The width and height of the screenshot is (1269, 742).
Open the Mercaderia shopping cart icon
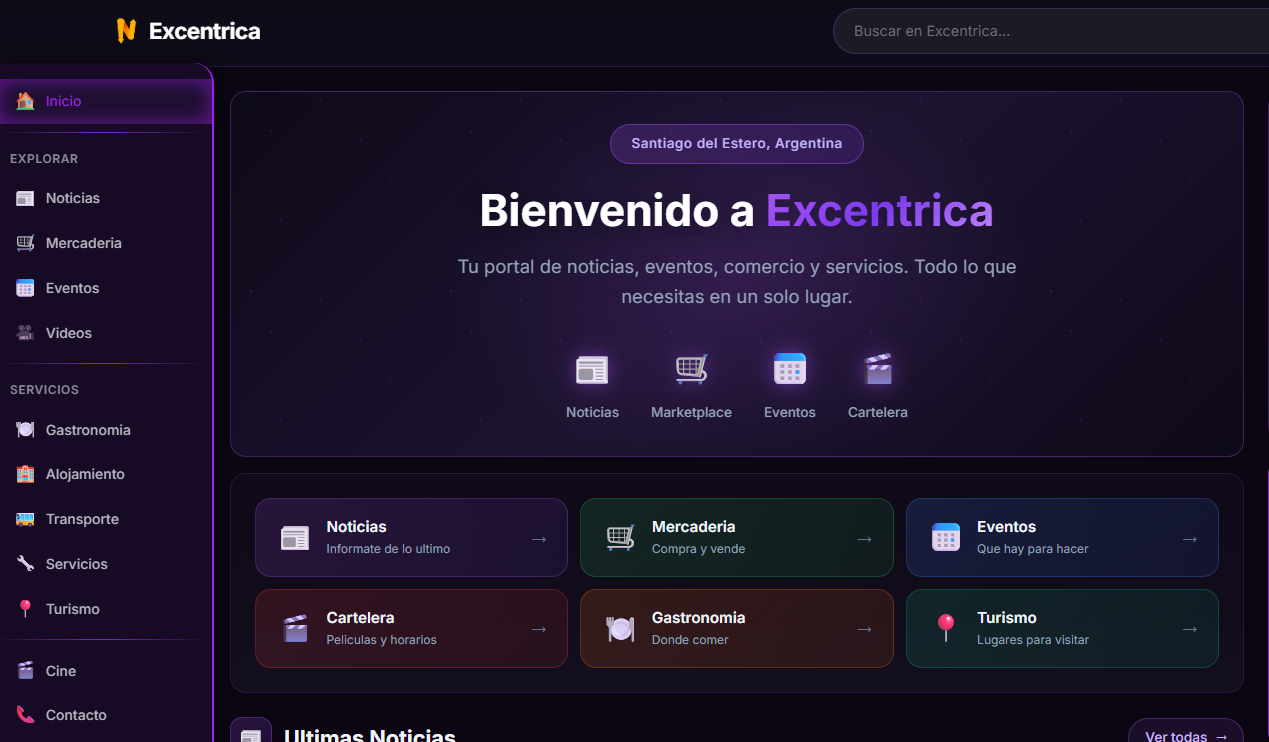click(x=24, y=243)
